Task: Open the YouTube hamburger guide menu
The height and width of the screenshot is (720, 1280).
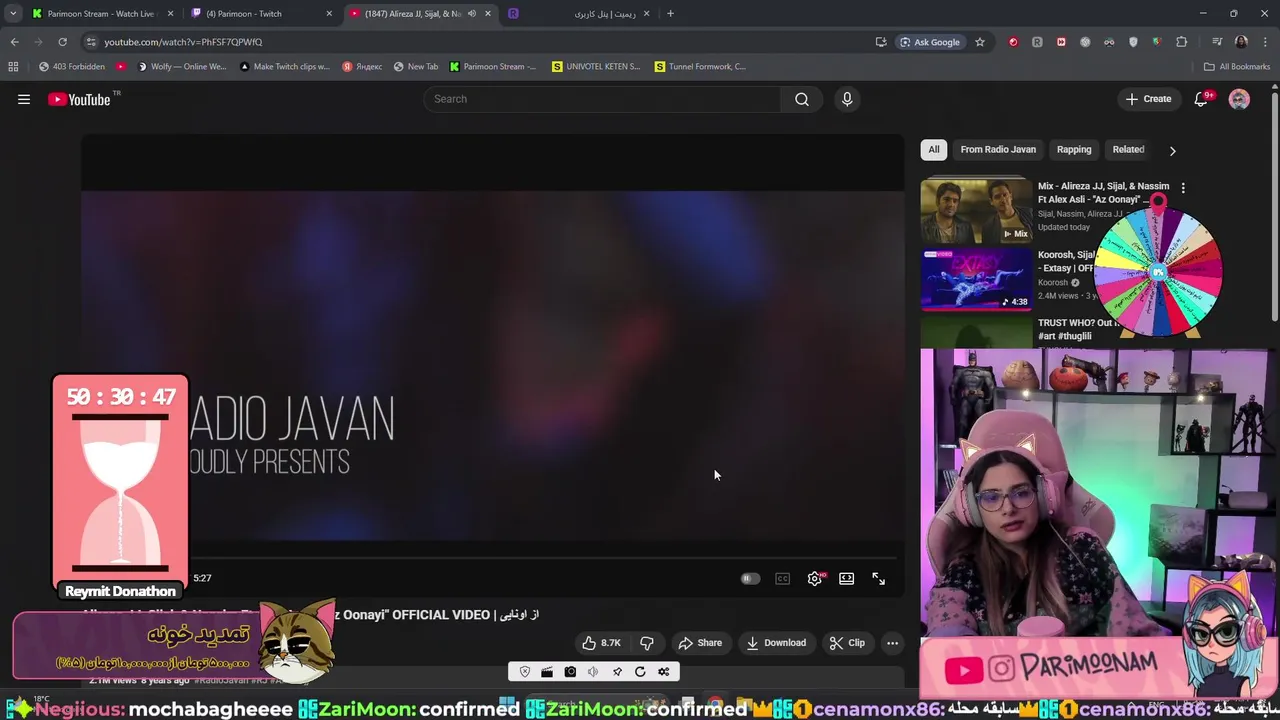Action: (x=24, y=99)
